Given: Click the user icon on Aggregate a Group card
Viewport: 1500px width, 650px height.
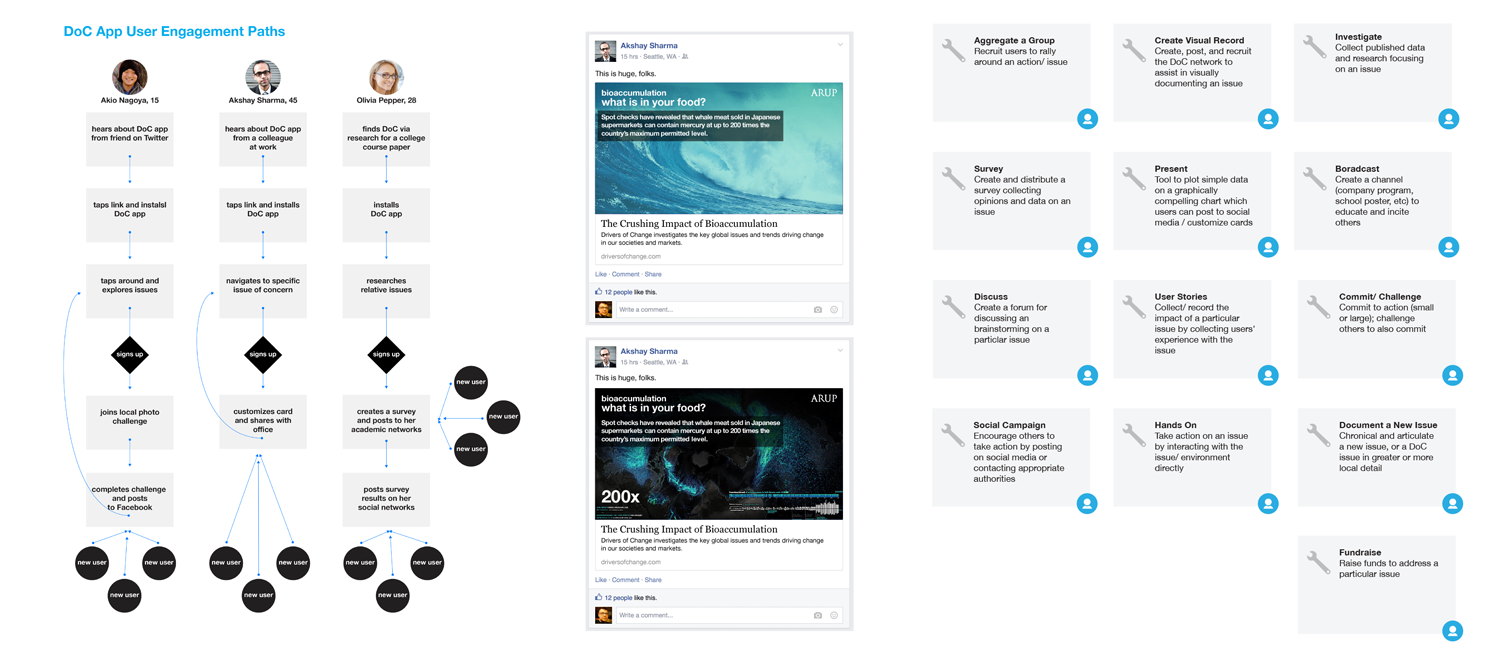Looking at the screenshot, I should point(1087,119).
